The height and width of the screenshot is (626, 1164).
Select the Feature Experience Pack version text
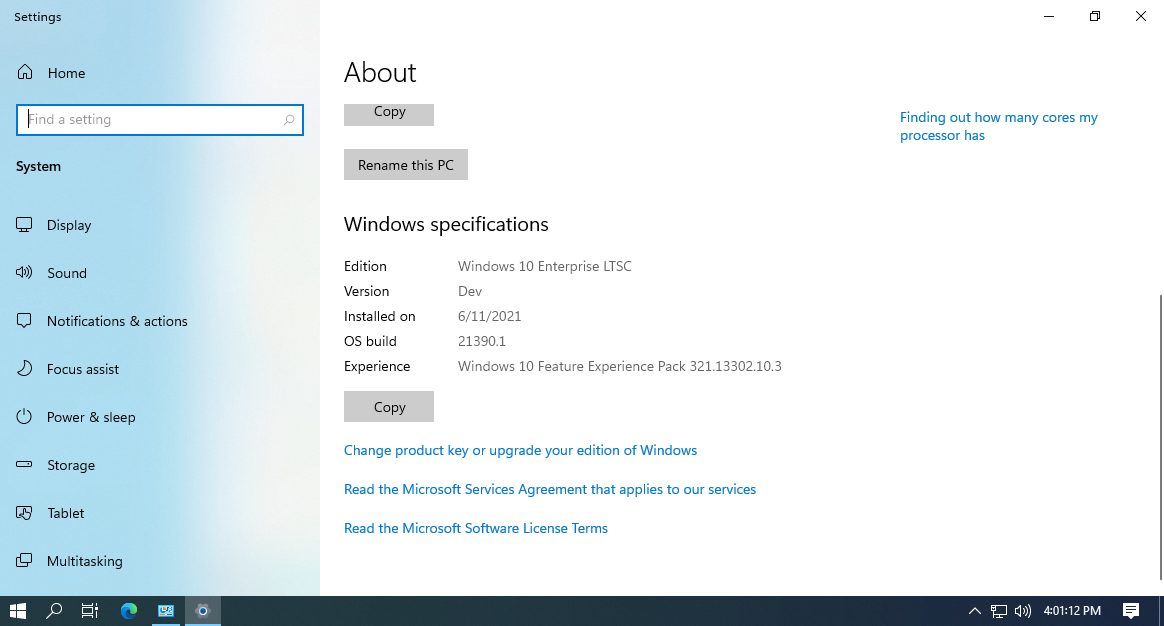pos(619,366)
